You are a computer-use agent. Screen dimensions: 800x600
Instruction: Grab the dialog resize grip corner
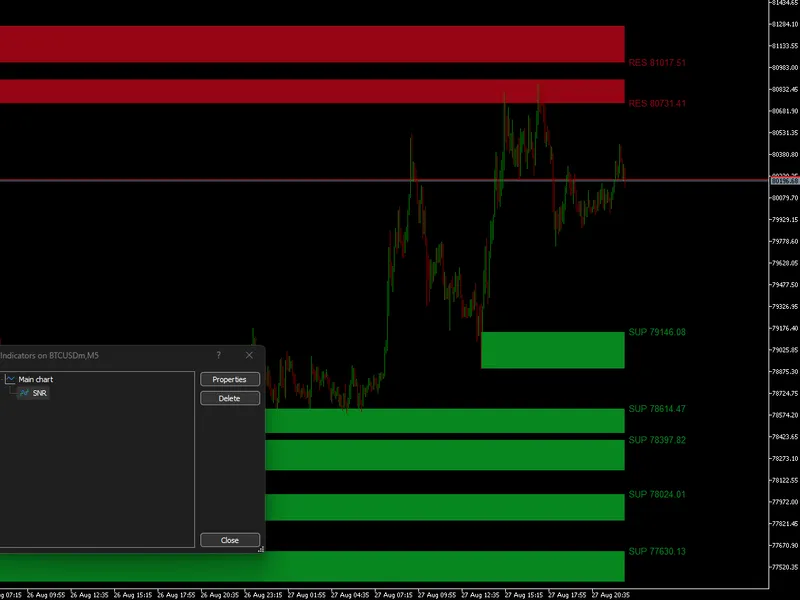click(x=261, y=549)
